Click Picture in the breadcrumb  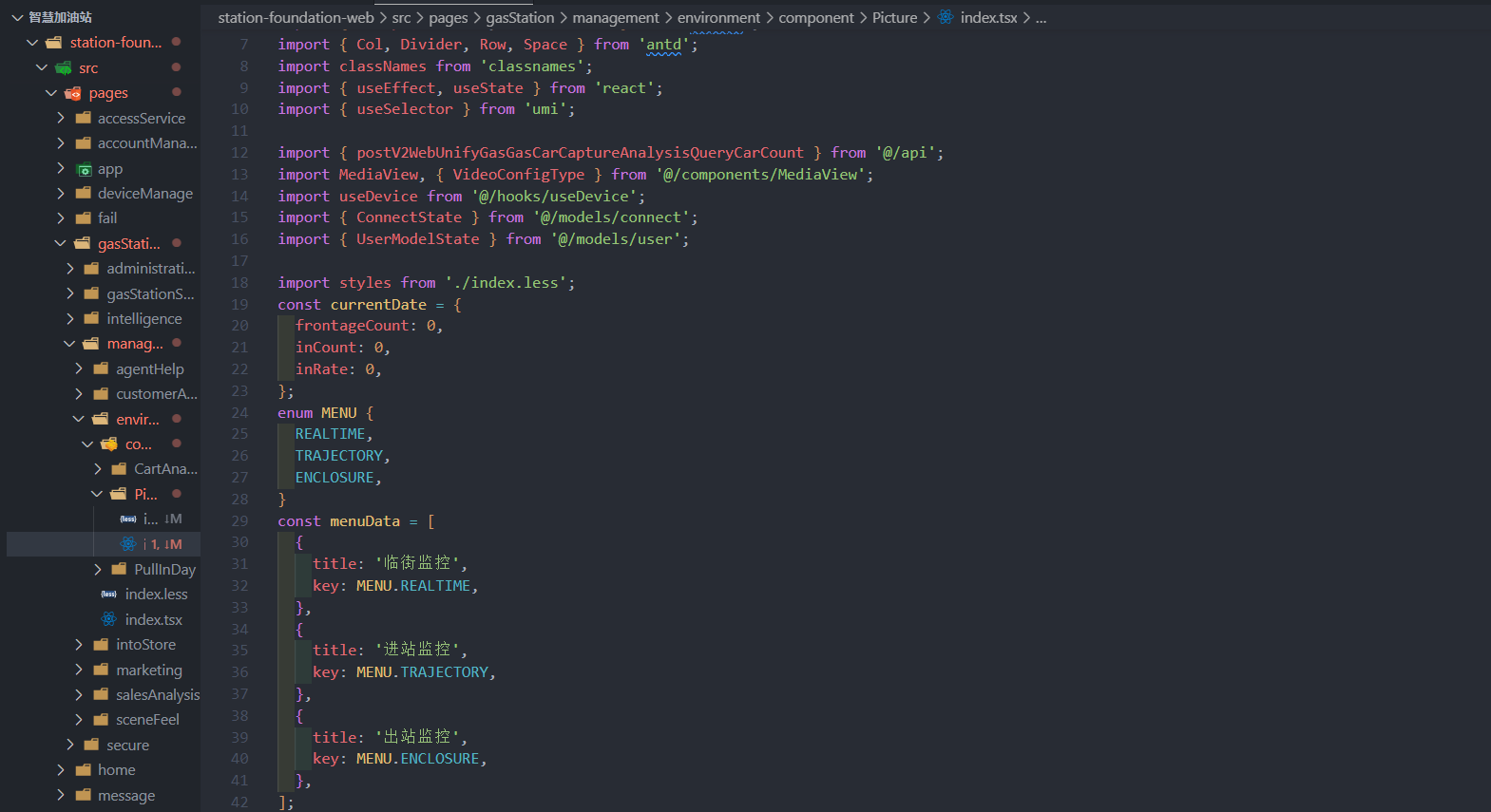click(895, 17)
